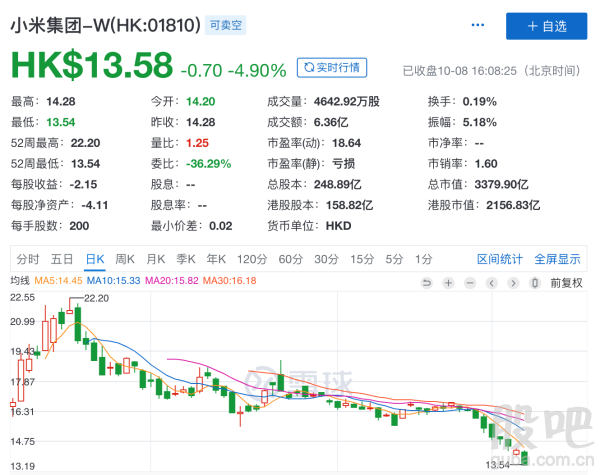This screenshot has height=475, width=600.
Task: Pan the chart right with chevron icon
Action: tap(513, 283)
